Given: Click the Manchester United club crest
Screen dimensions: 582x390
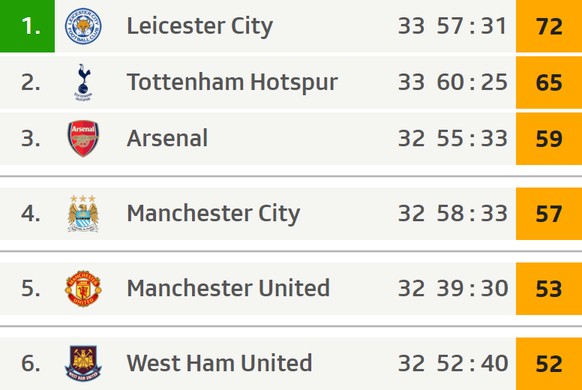Looking at the screenshot, I should tap(83, 288).
